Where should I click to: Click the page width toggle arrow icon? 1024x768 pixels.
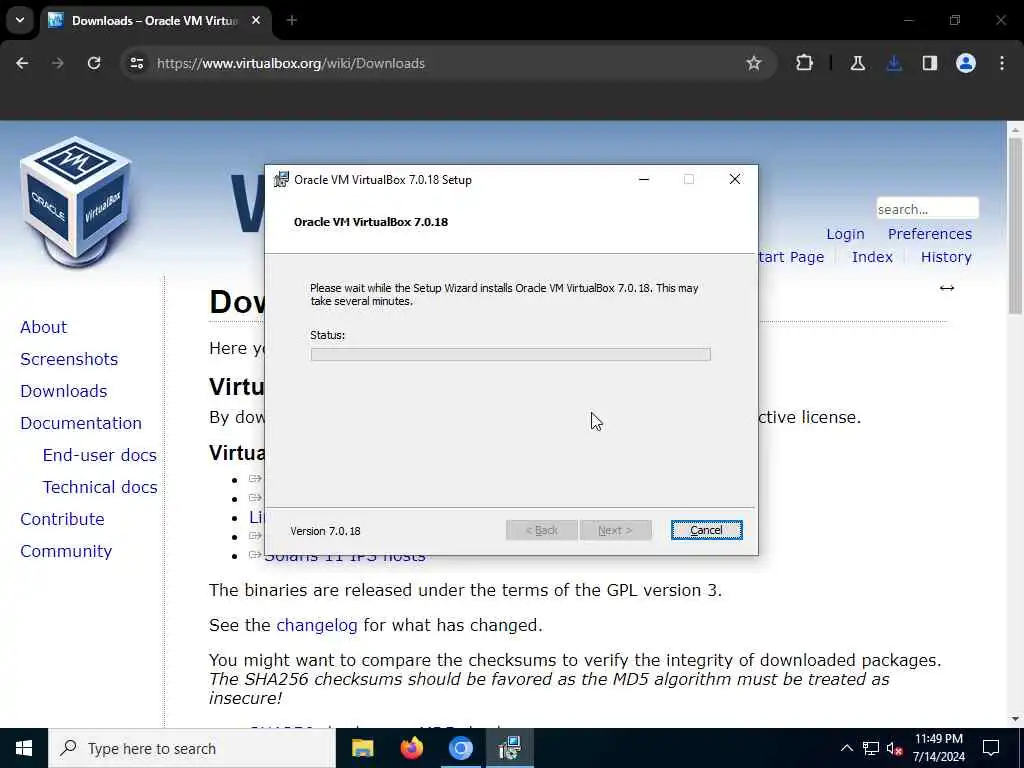coord(947,288)
